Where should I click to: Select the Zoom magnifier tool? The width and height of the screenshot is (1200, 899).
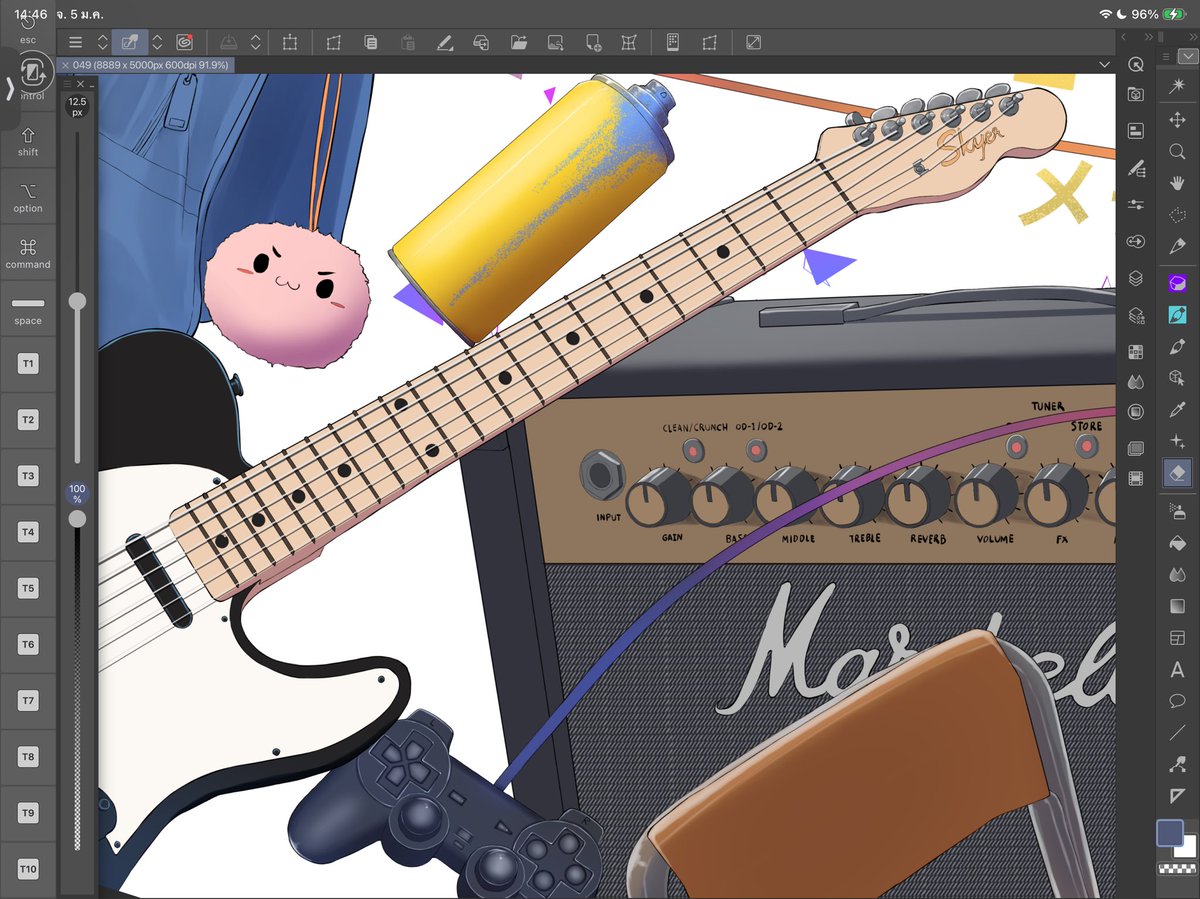[1177, 152]
